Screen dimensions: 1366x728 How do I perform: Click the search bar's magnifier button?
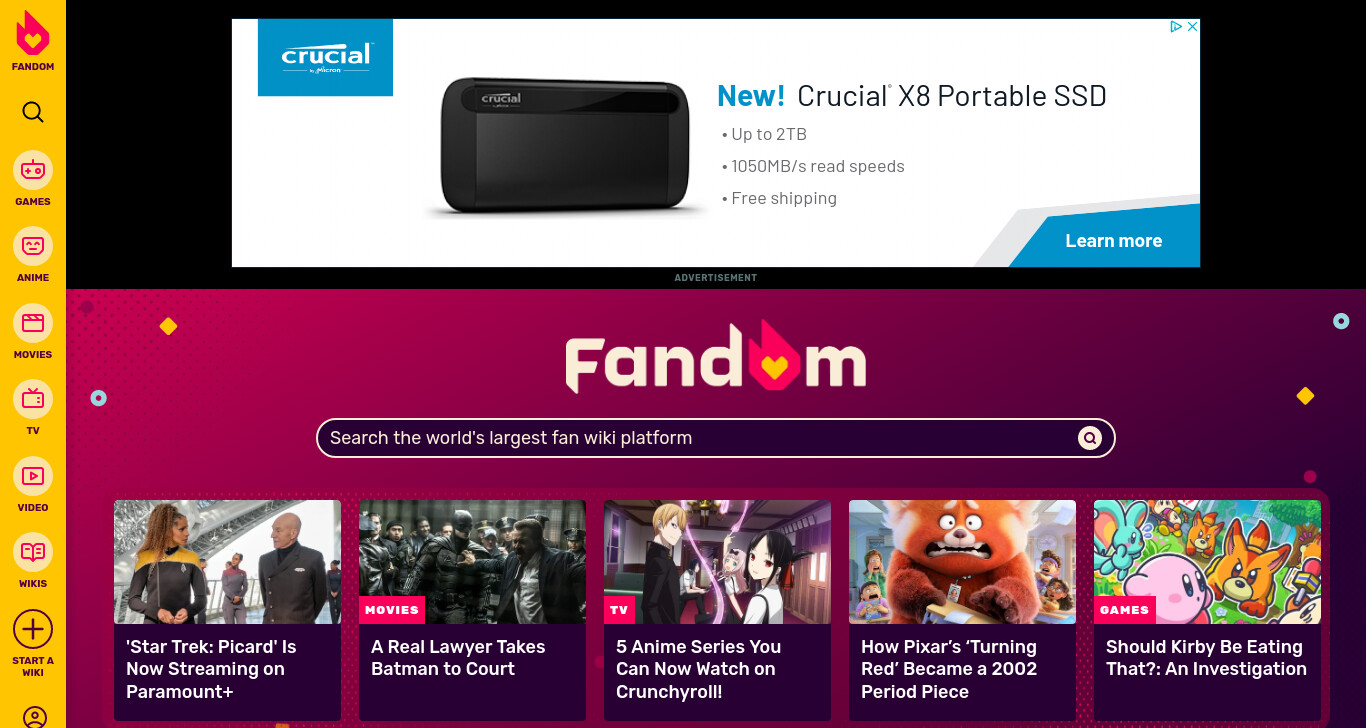coord(1090,438)
